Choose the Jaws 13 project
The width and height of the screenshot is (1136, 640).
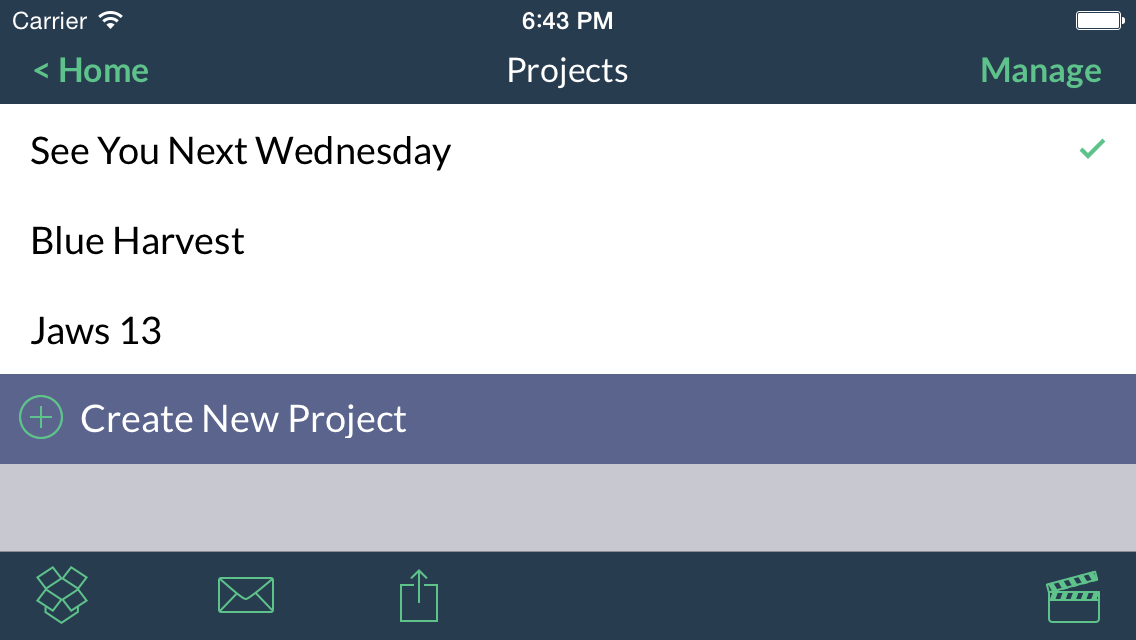coord(96,331)
